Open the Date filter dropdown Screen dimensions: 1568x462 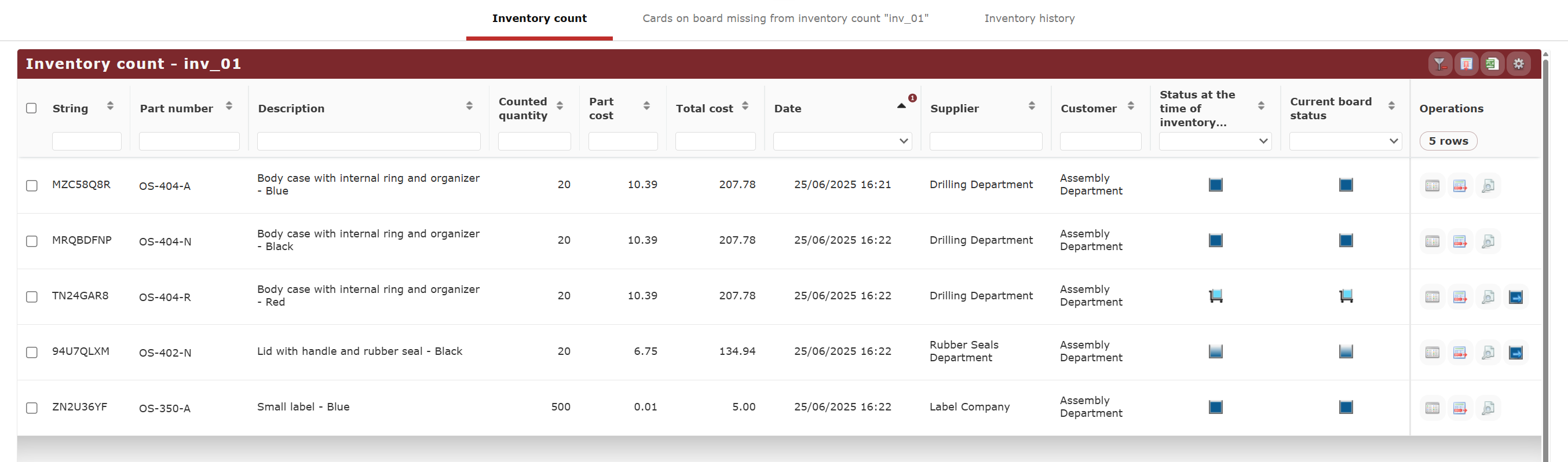842,141
